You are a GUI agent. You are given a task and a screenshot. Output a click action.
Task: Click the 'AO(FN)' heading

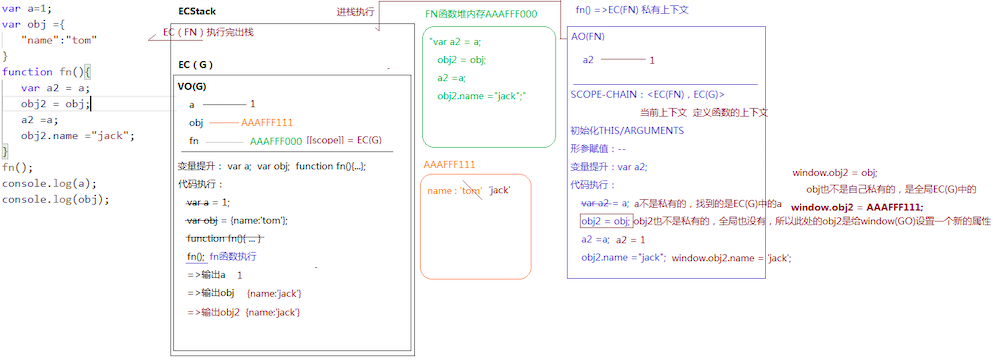(x=588, y=37)
